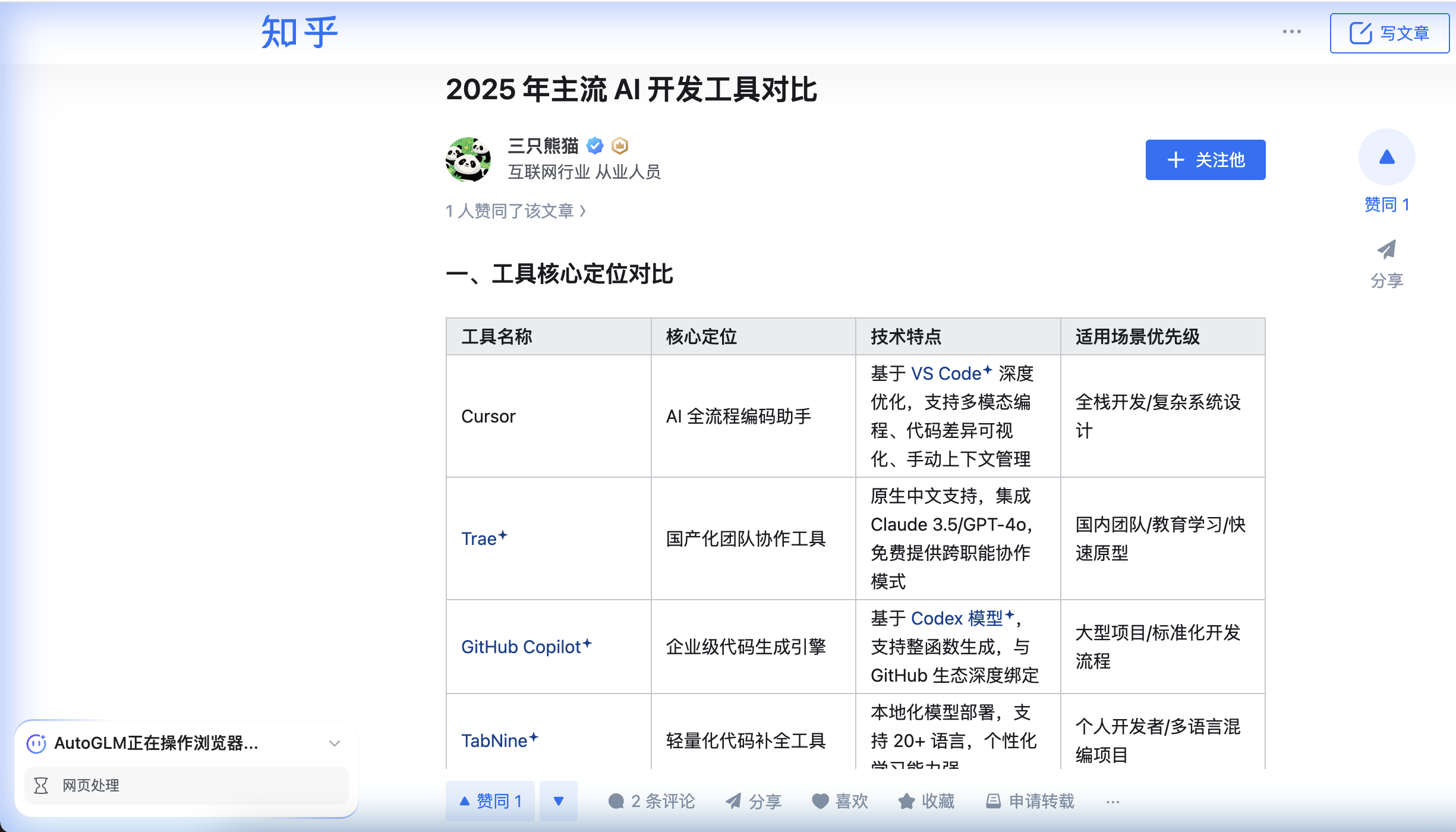Click AutoGLM正在操作浏览器 title text
The height and width of the screenshot is (832, 1456).
pos(156,743)
